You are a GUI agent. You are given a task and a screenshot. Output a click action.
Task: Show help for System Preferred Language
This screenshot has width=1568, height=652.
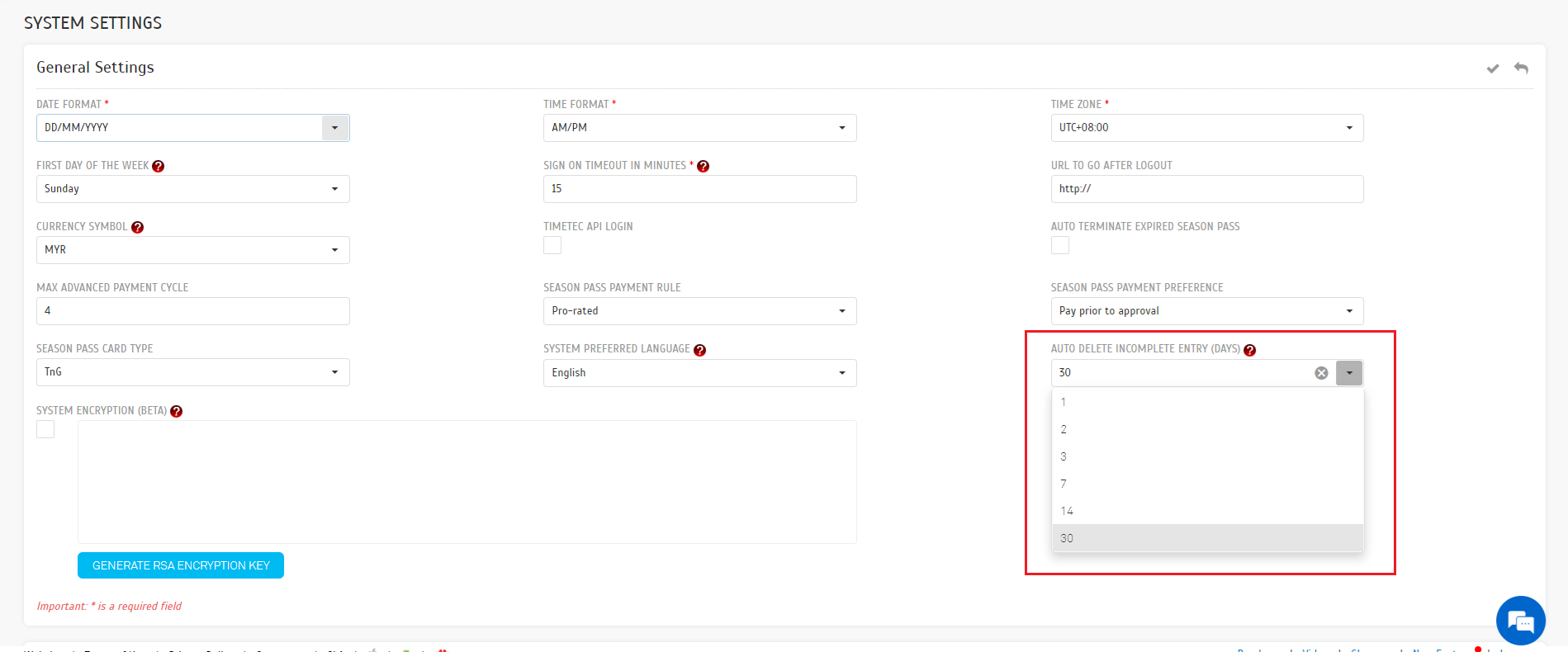coord(700,350)
